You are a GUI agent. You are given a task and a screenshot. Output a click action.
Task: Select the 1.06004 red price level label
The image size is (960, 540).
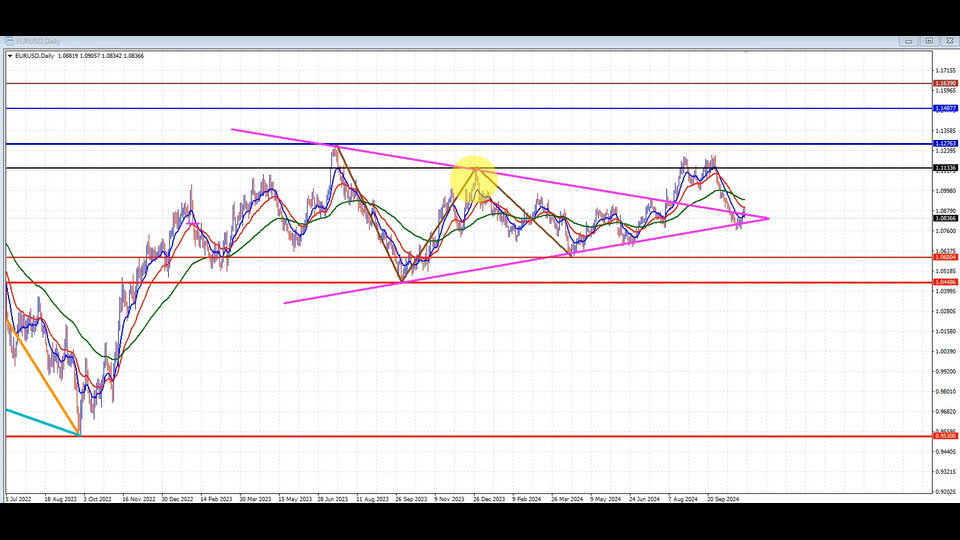click(945, 258)
